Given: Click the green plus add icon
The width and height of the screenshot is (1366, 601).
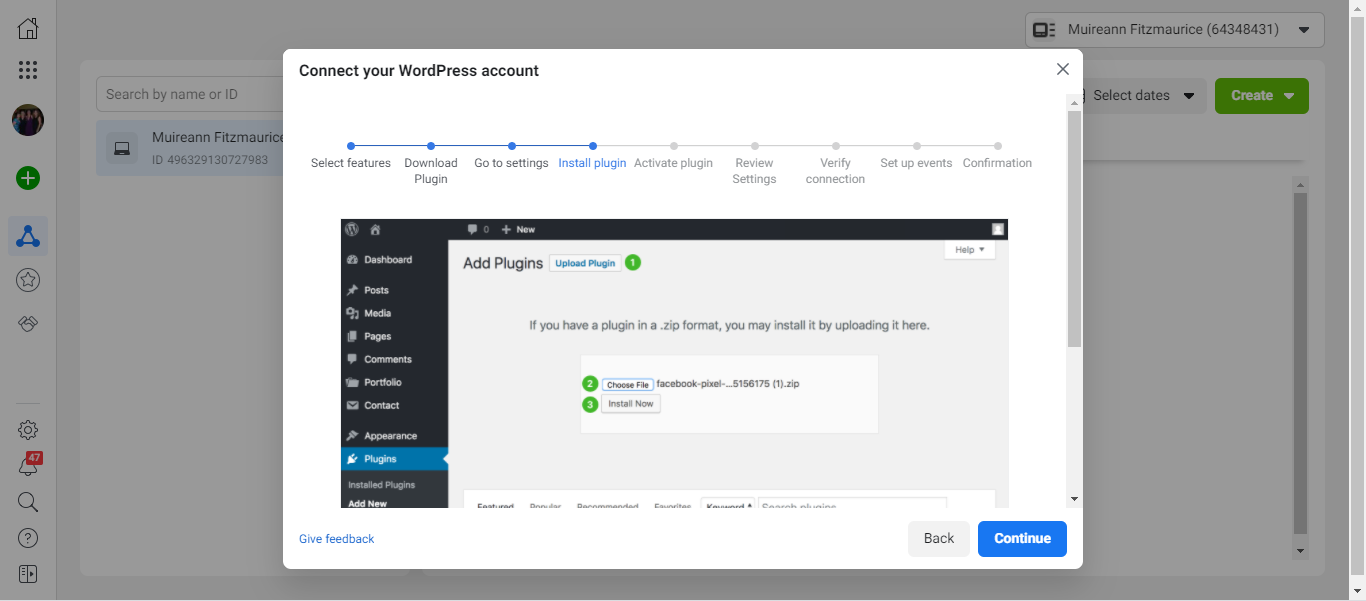Looking at the screenshot, I should 28,179.
